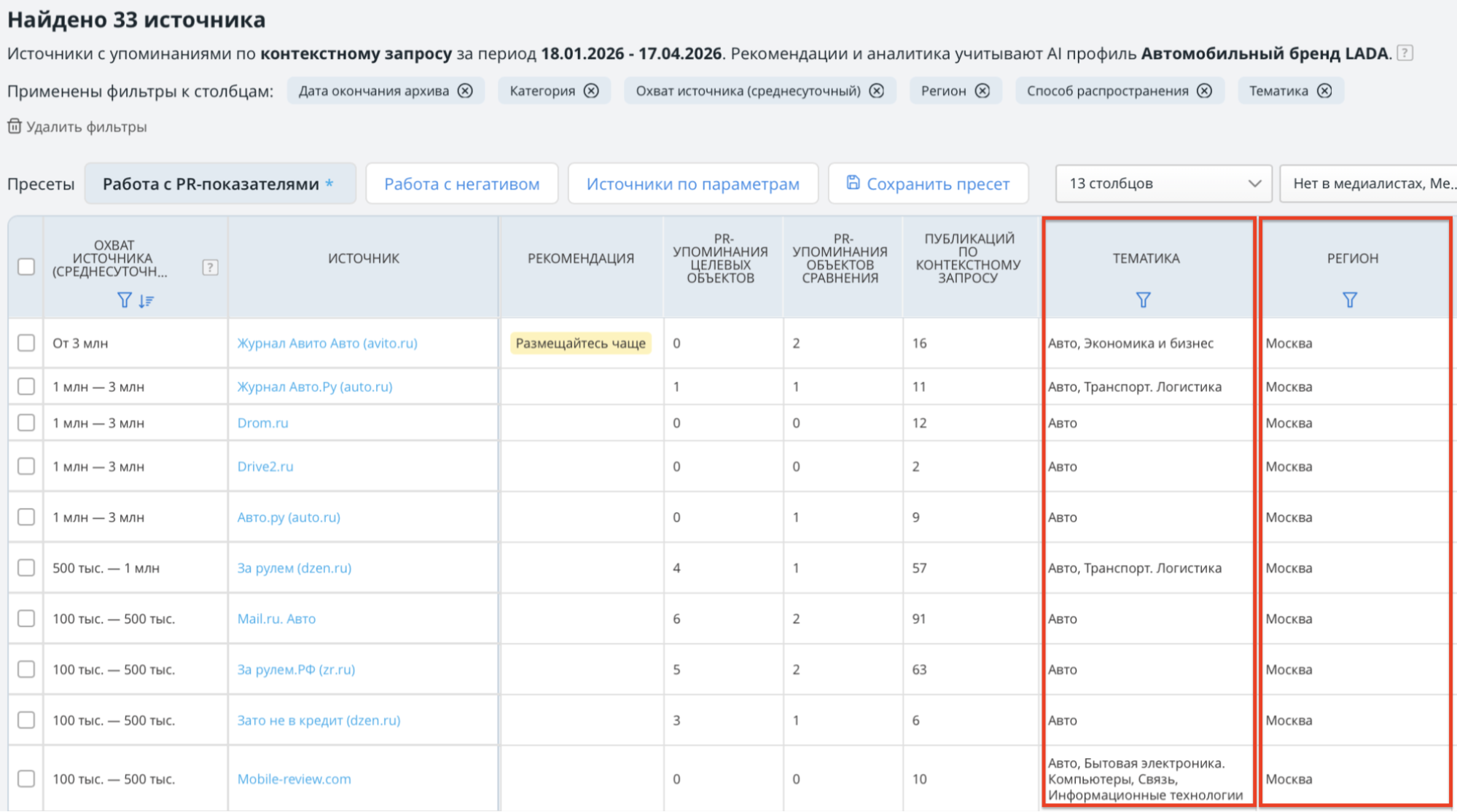
Task: Follow the 'Mail.ru. Авто' source link
Action: (277, 619)
